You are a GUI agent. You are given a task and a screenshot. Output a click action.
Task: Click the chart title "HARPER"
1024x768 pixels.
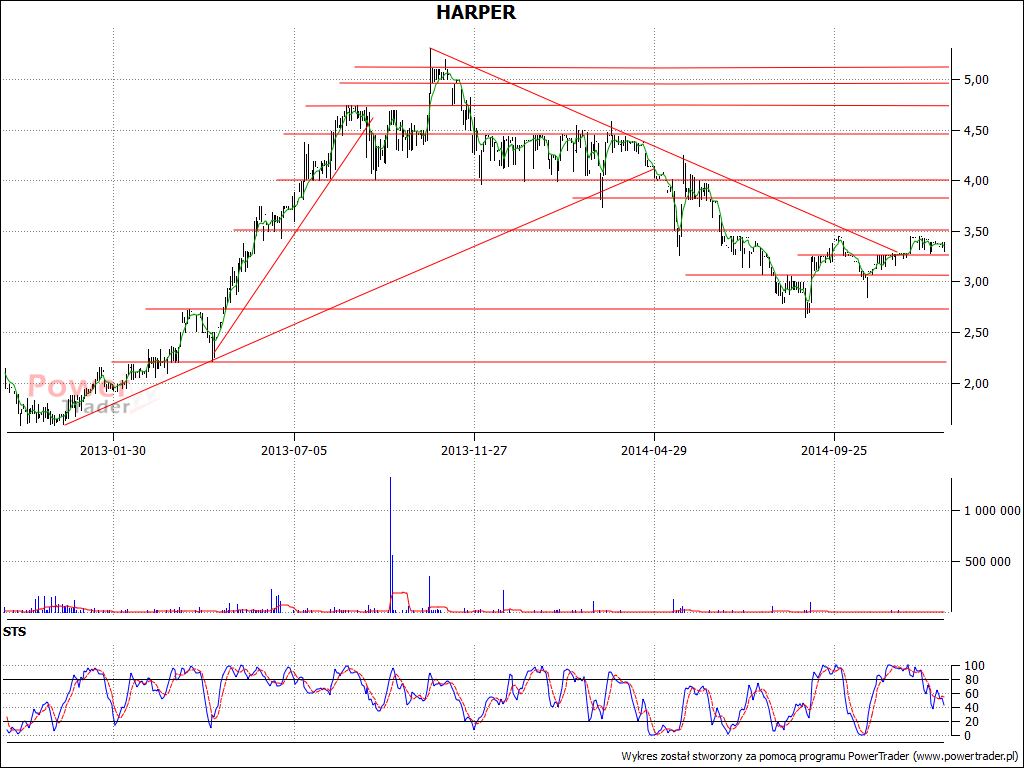[476, 12]
